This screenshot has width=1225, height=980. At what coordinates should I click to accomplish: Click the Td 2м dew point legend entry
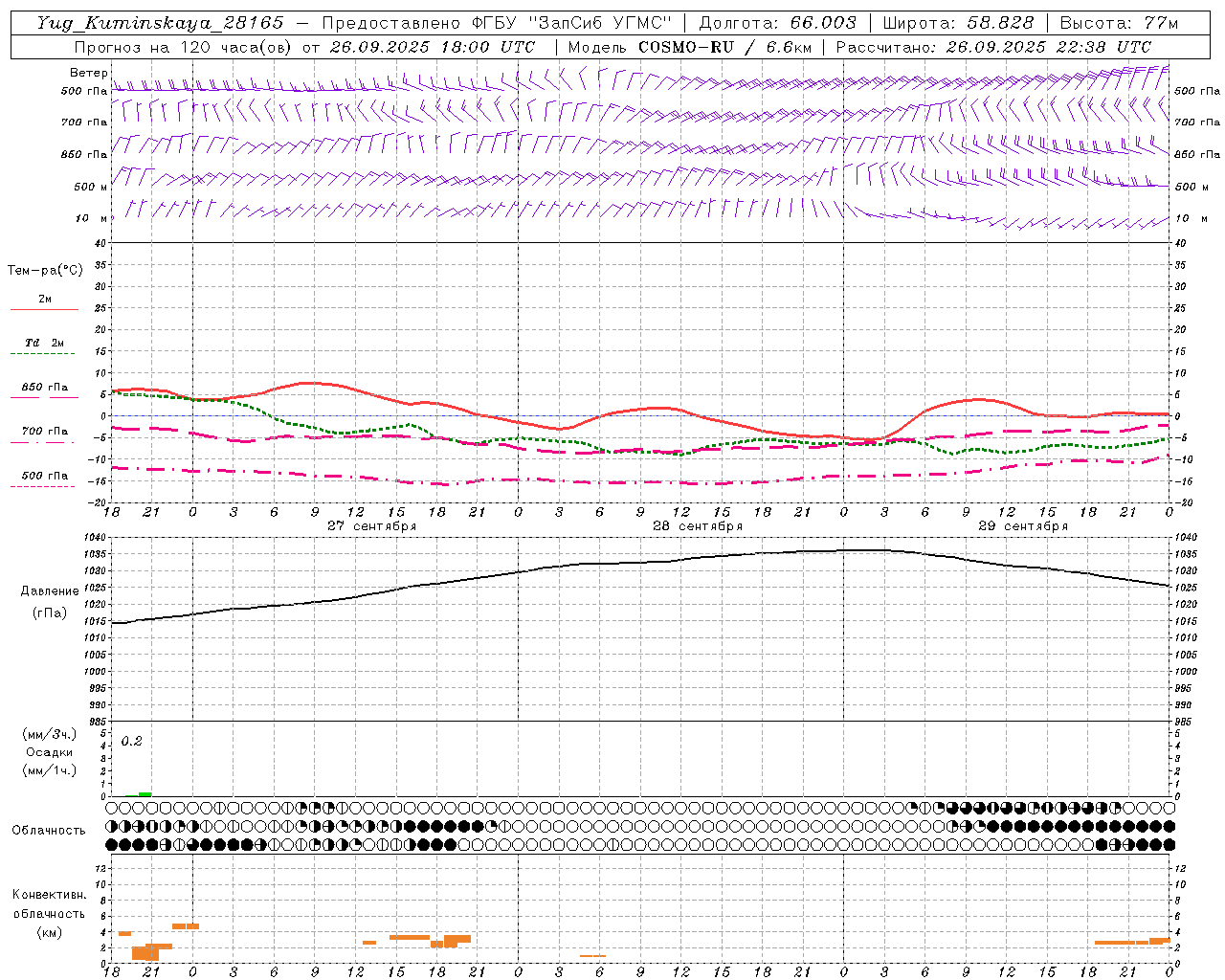44,343
